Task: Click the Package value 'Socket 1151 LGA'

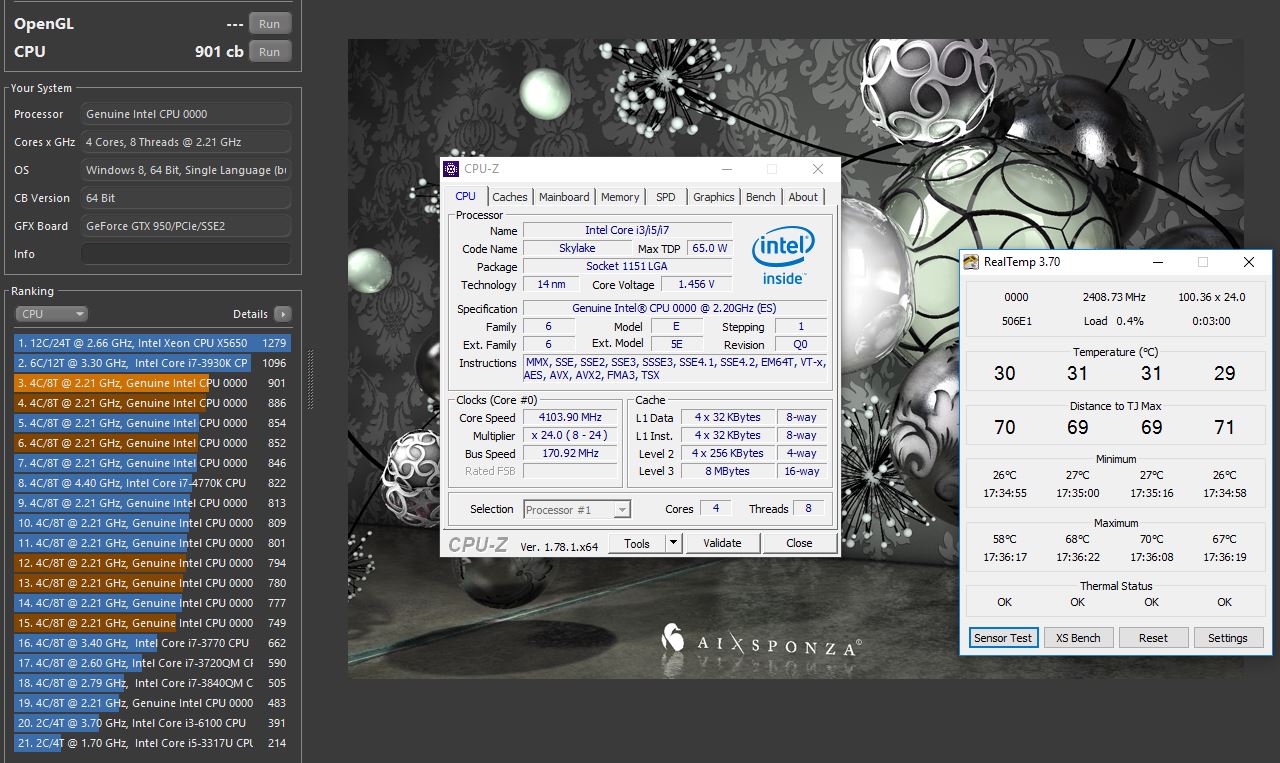Action: 627,267
